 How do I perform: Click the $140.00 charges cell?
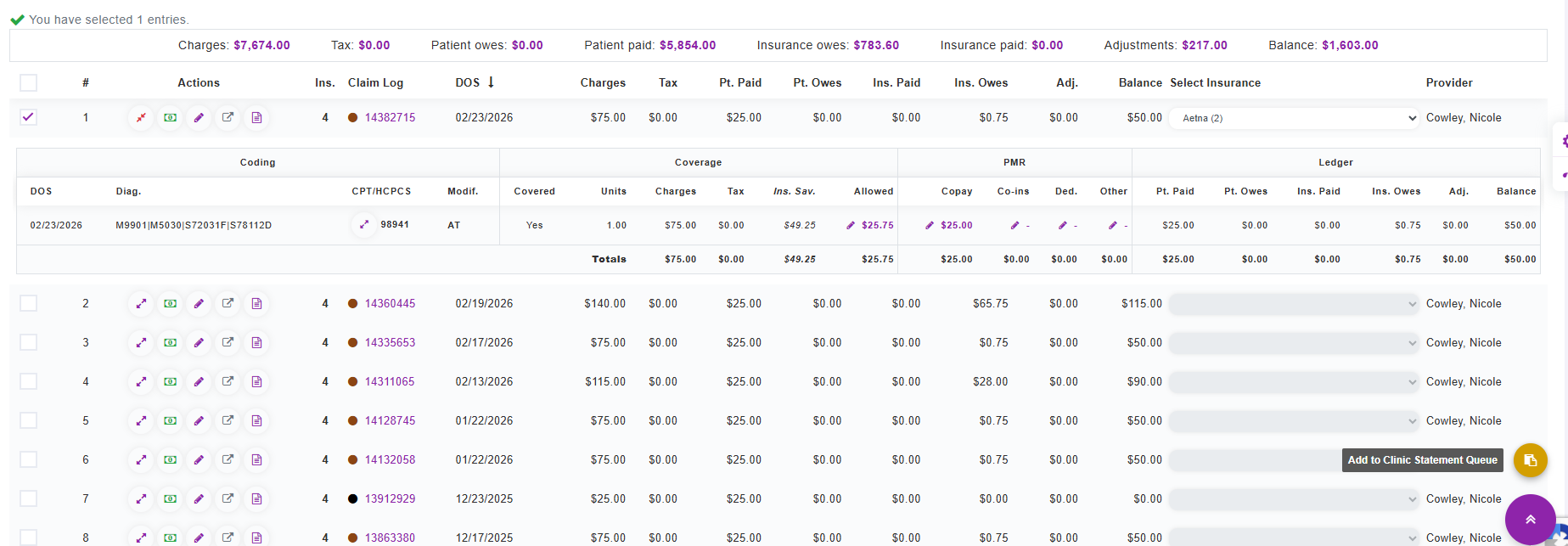click(x=604, y=303)
